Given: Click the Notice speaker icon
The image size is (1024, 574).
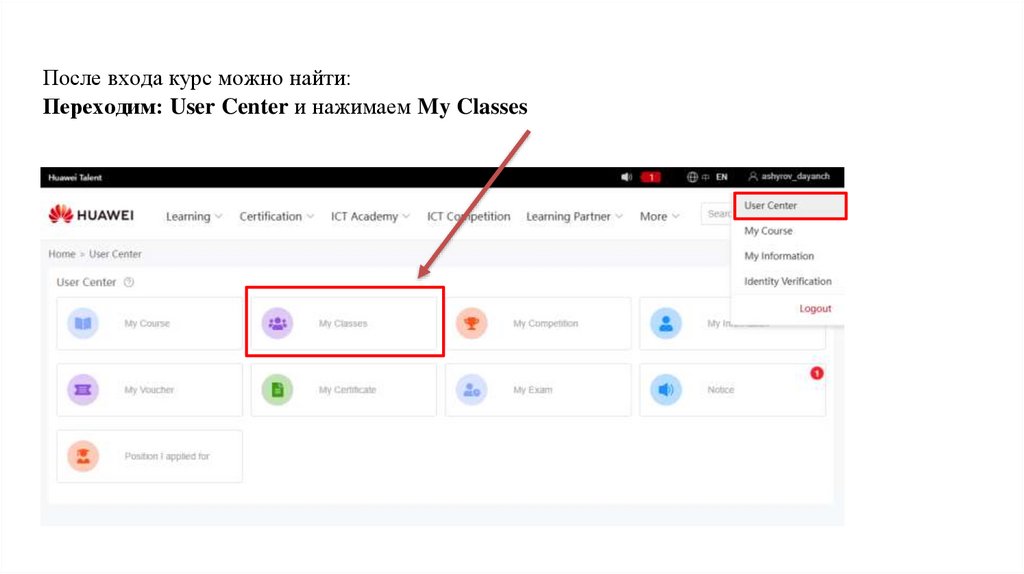Looking at the screenshot, I should 666,390.
